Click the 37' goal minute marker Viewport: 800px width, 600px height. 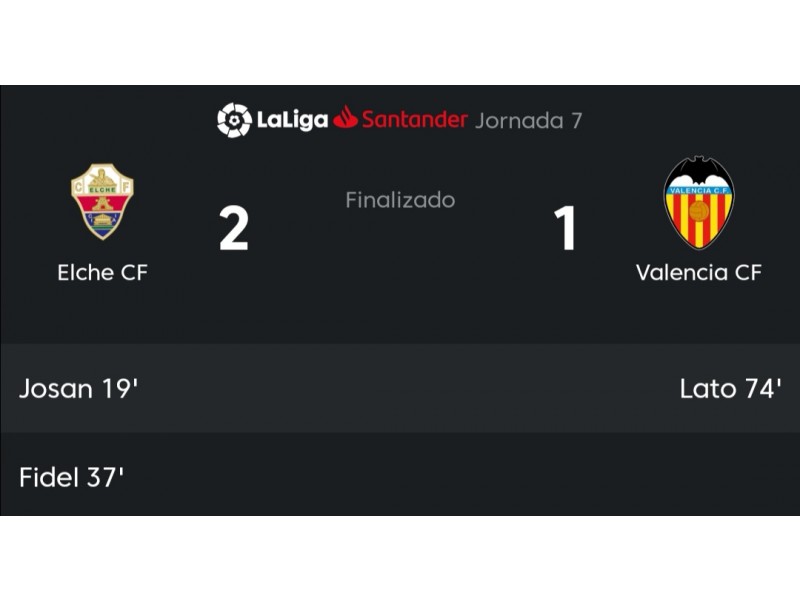coord(106,478)
